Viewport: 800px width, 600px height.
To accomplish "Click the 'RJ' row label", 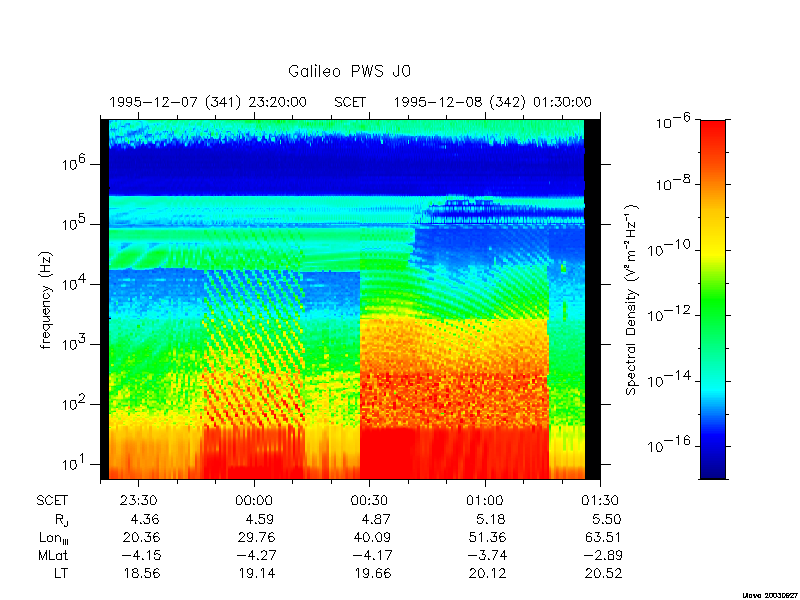I will [x=61, y=520].
